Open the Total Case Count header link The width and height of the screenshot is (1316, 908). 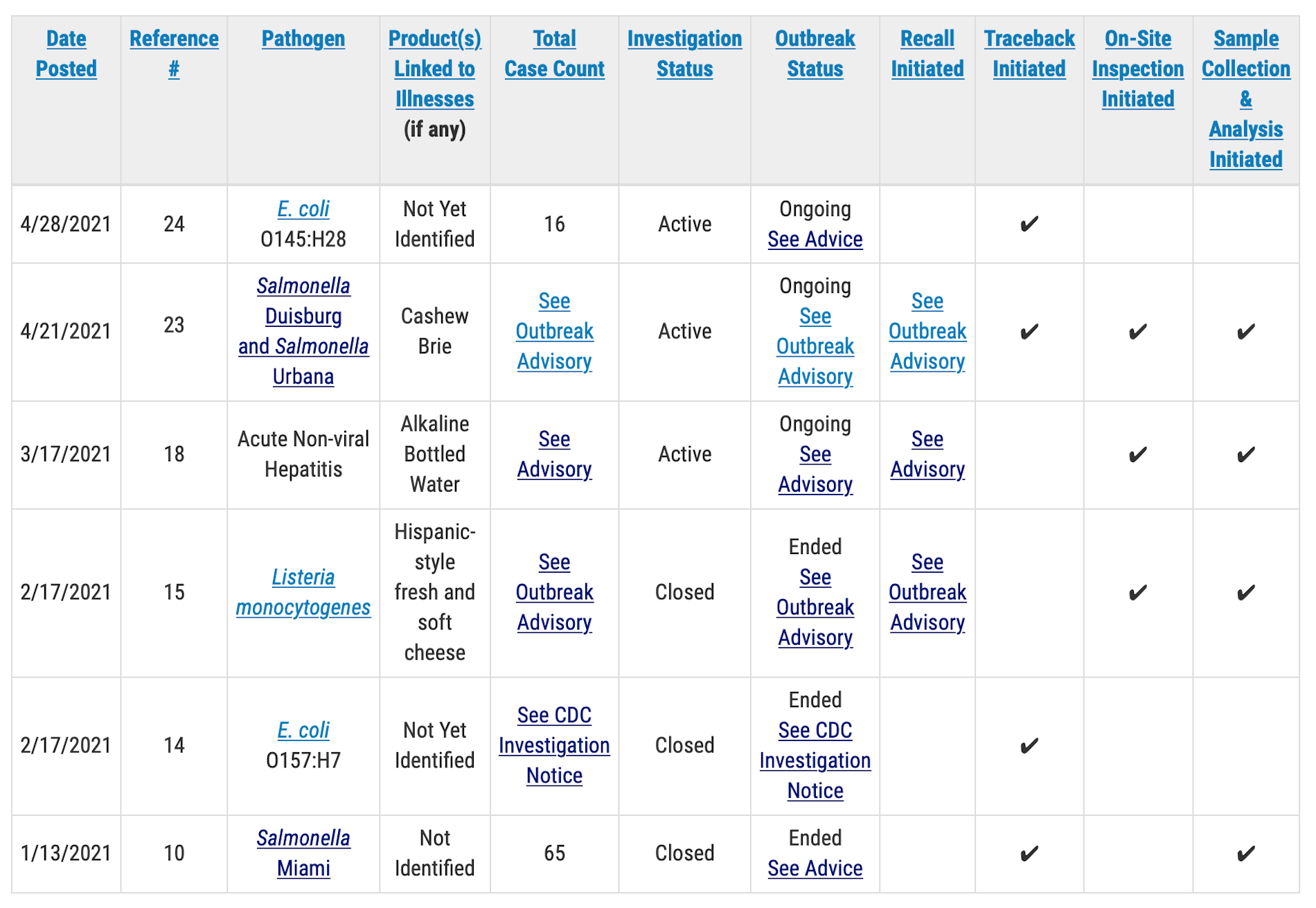coord(554,53)
